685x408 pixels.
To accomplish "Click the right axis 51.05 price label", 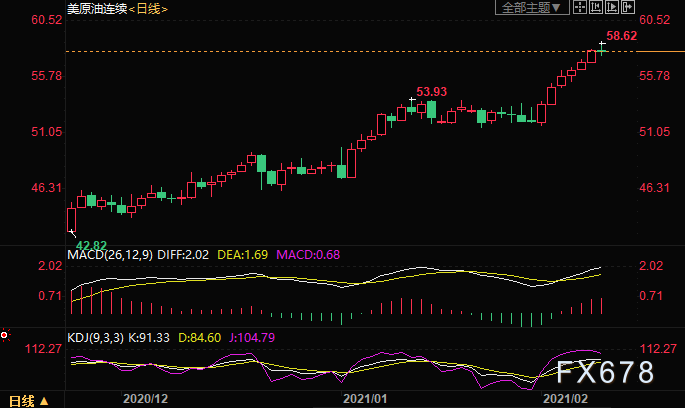I will (x=654, y=131).
